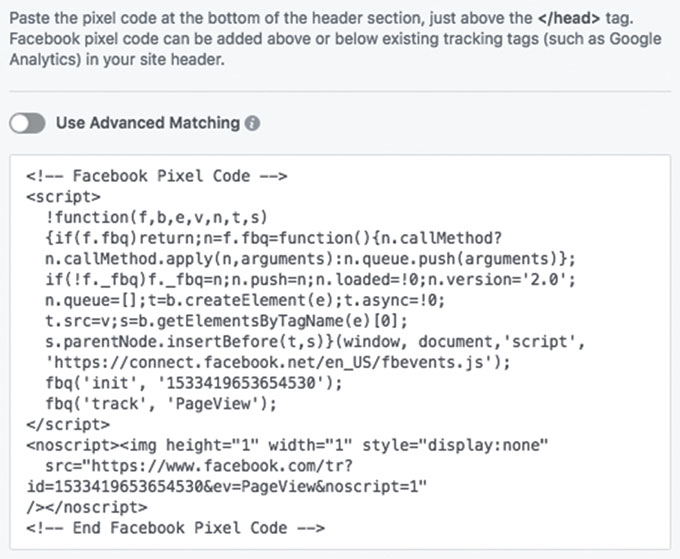This screenshot has width=680, height=559.
Task: Click the closing script tag line
Action: tap(68, 424)
